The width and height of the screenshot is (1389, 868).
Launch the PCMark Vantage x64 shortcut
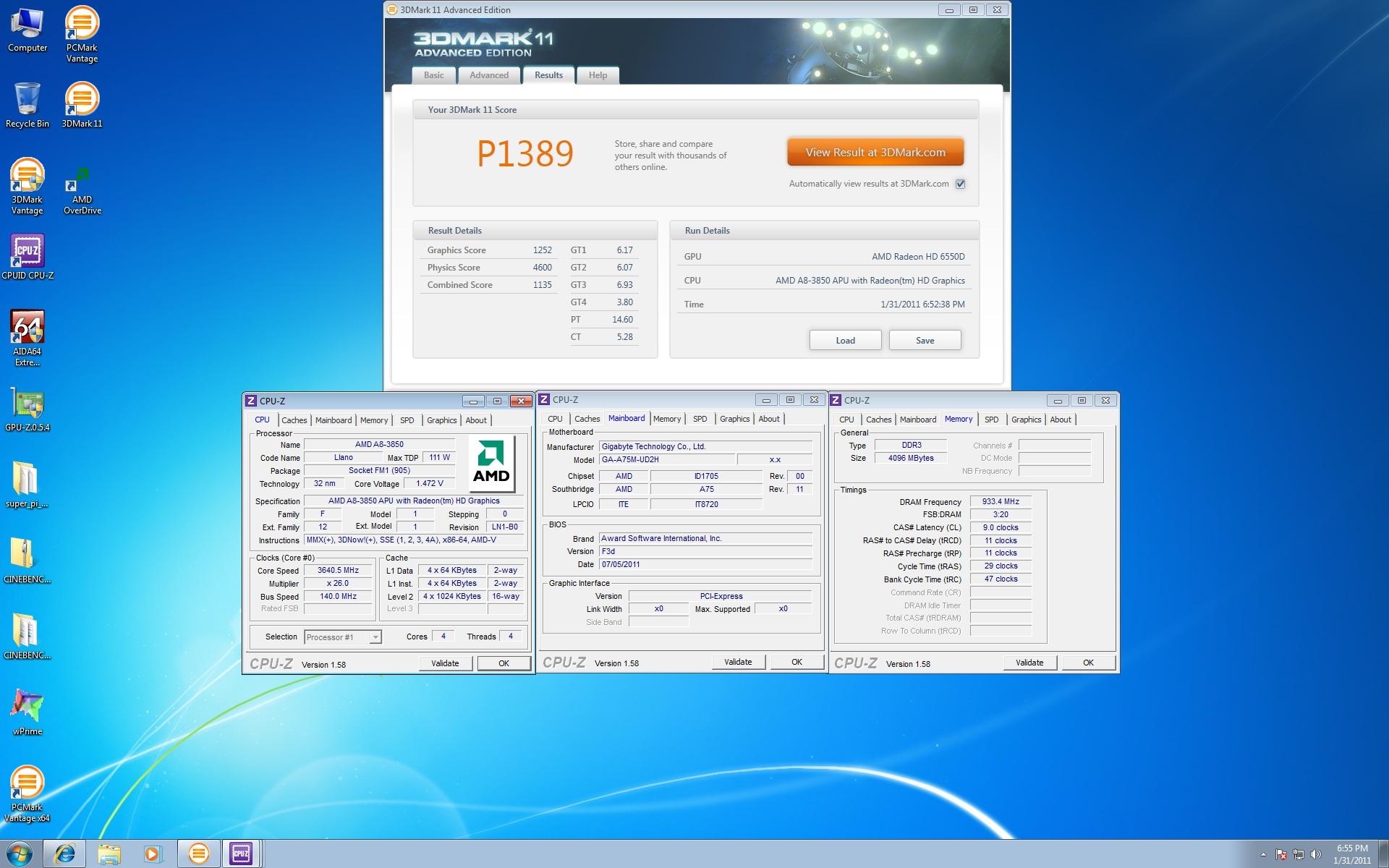click(x=27, y=794)
